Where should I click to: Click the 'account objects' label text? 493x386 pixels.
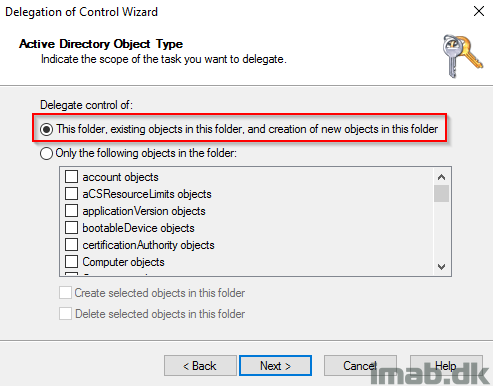[x=120, y=177]
